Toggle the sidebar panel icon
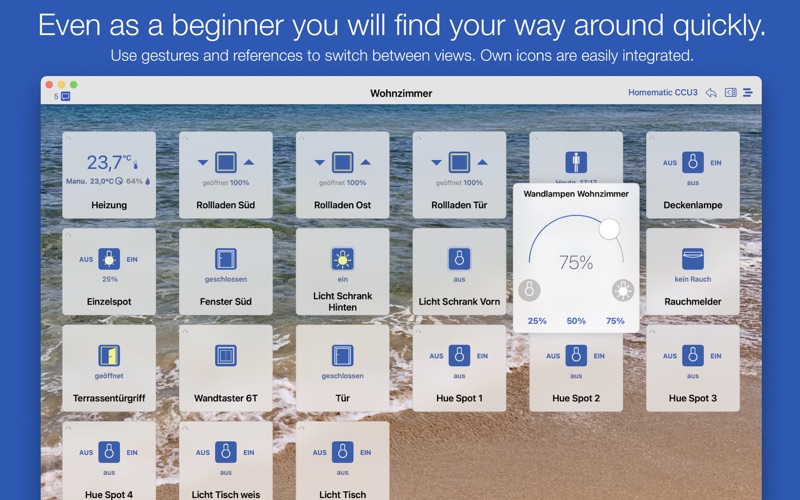 tap(731, 92)
